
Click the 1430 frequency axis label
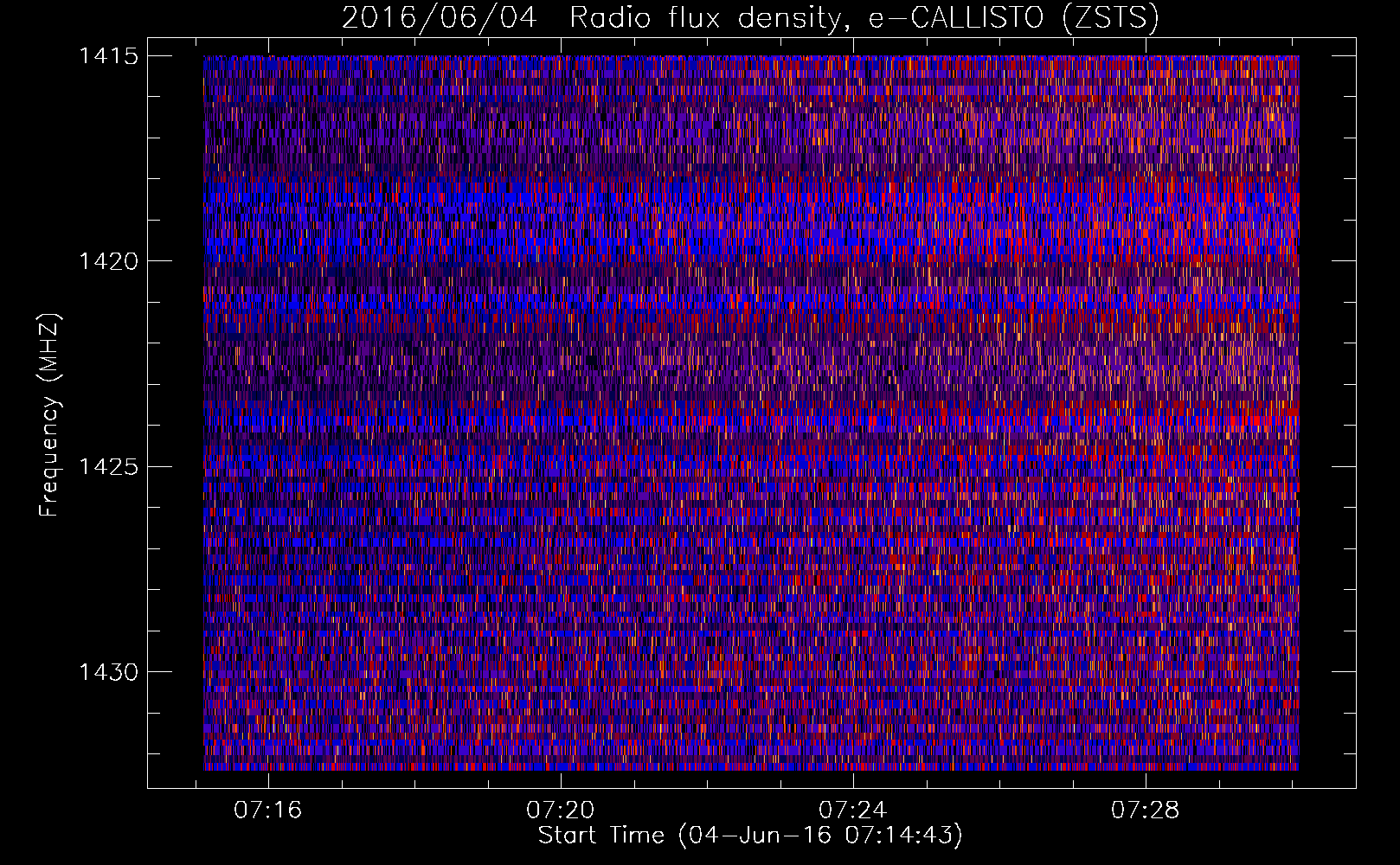coord(108,672)
